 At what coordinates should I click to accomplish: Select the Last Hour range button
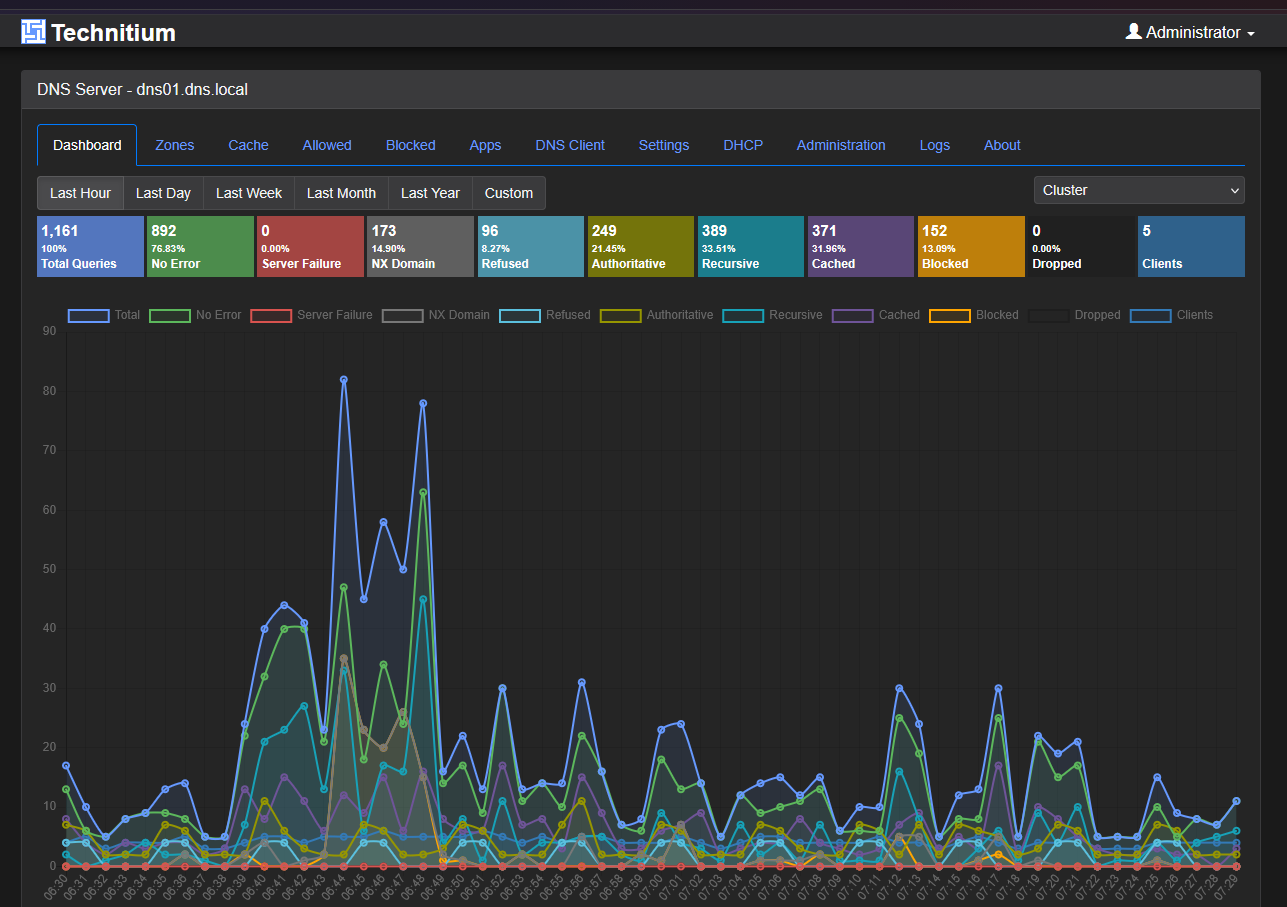81,193
